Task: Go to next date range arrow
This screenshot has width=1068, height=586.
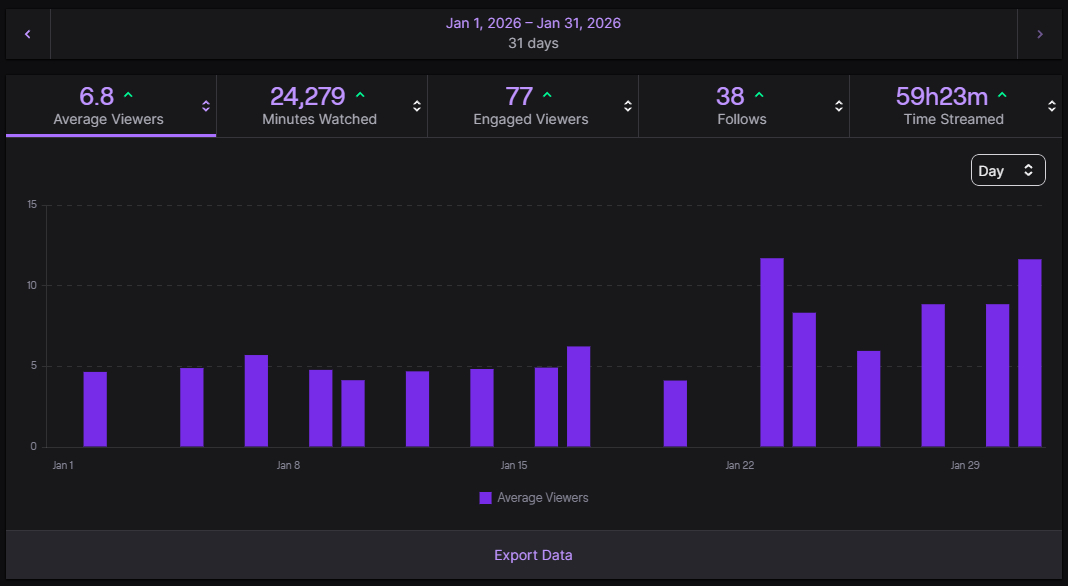Action: (x=1040, y=34)
